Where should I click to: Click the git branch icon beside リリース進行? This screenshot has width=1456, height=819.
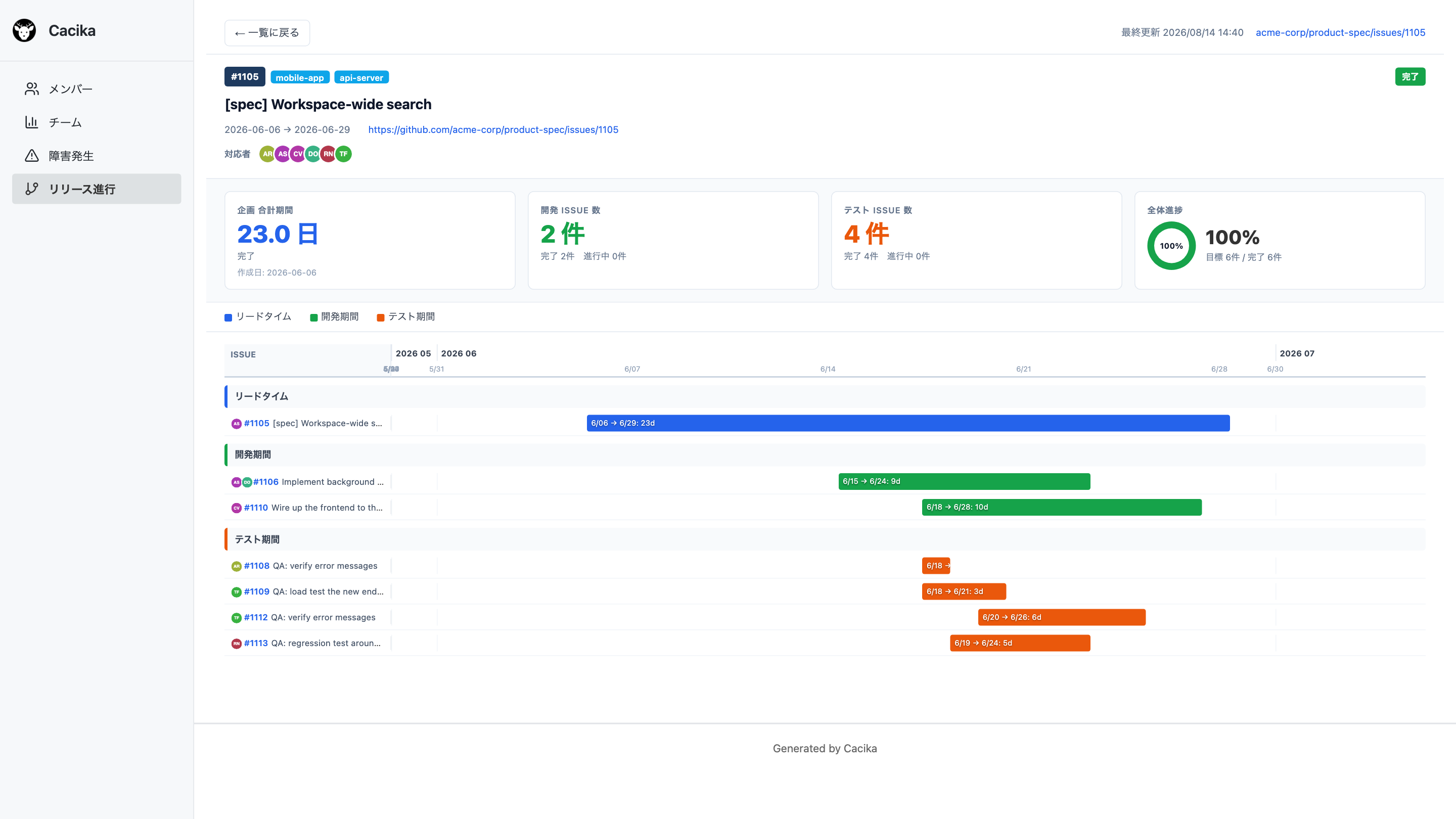[32, 189]
